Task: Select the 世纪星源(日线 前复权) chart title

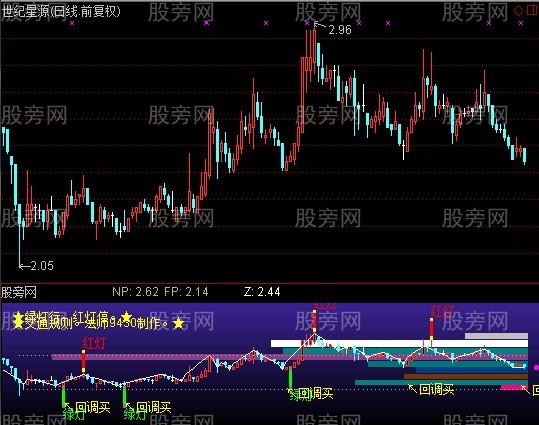Action: click(x=62, y=12)
